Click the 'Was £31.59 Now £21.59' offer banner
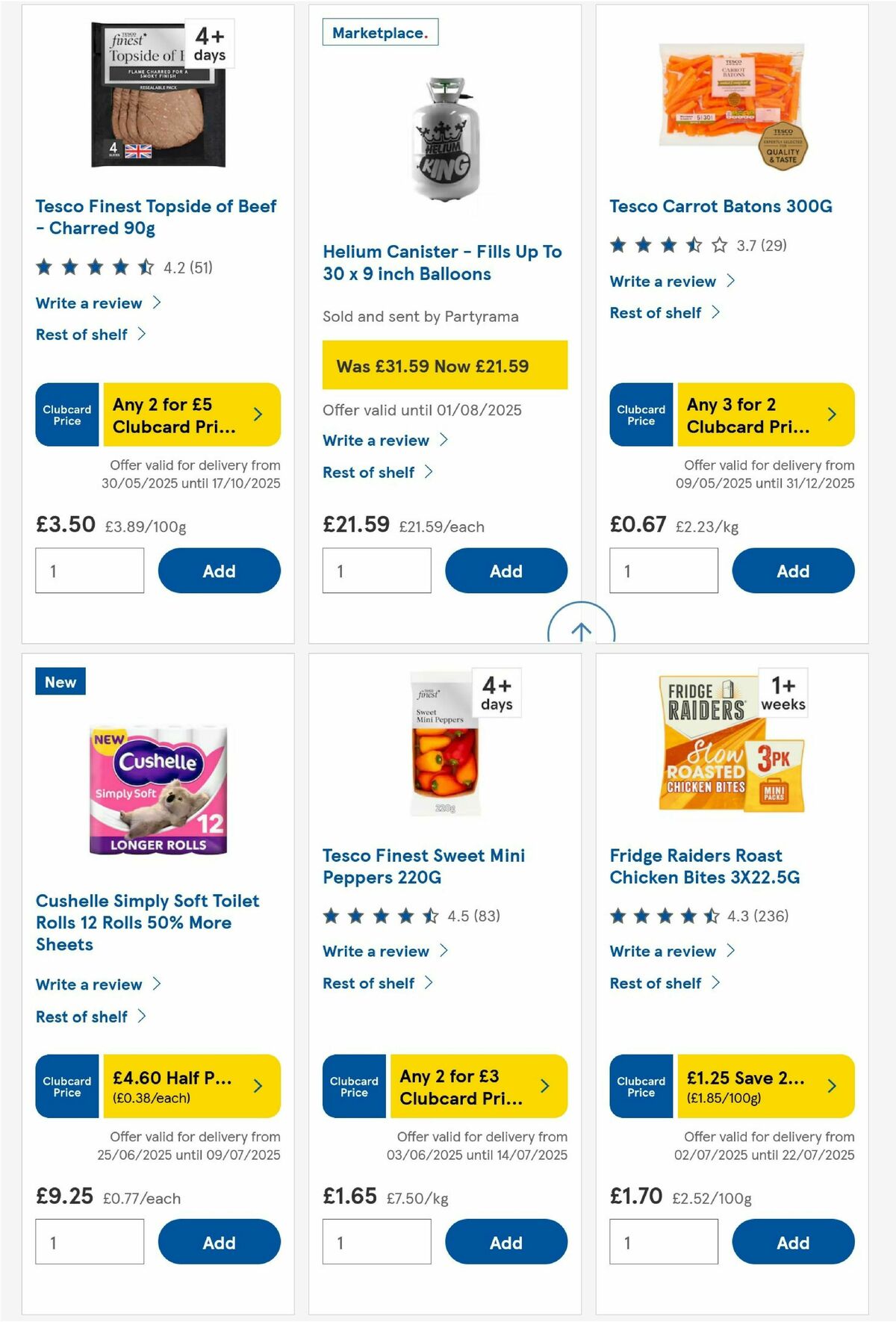This screenshot has height=1322, width=896. pos(444,366)
